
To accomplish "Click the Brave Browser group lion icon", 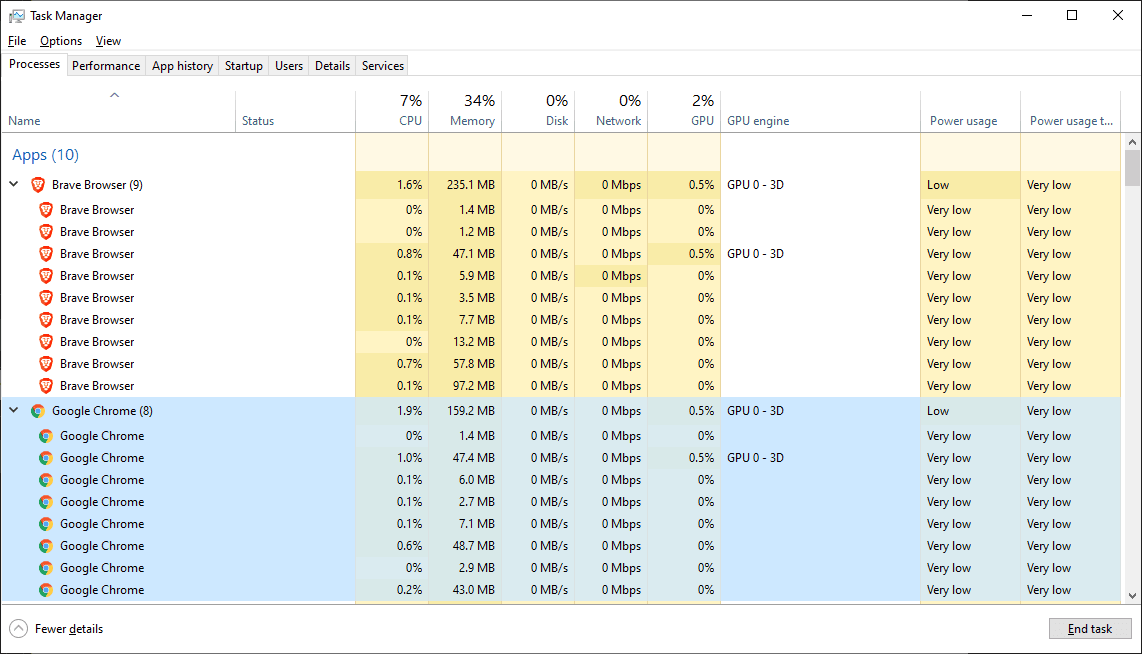I will (38, 185).
